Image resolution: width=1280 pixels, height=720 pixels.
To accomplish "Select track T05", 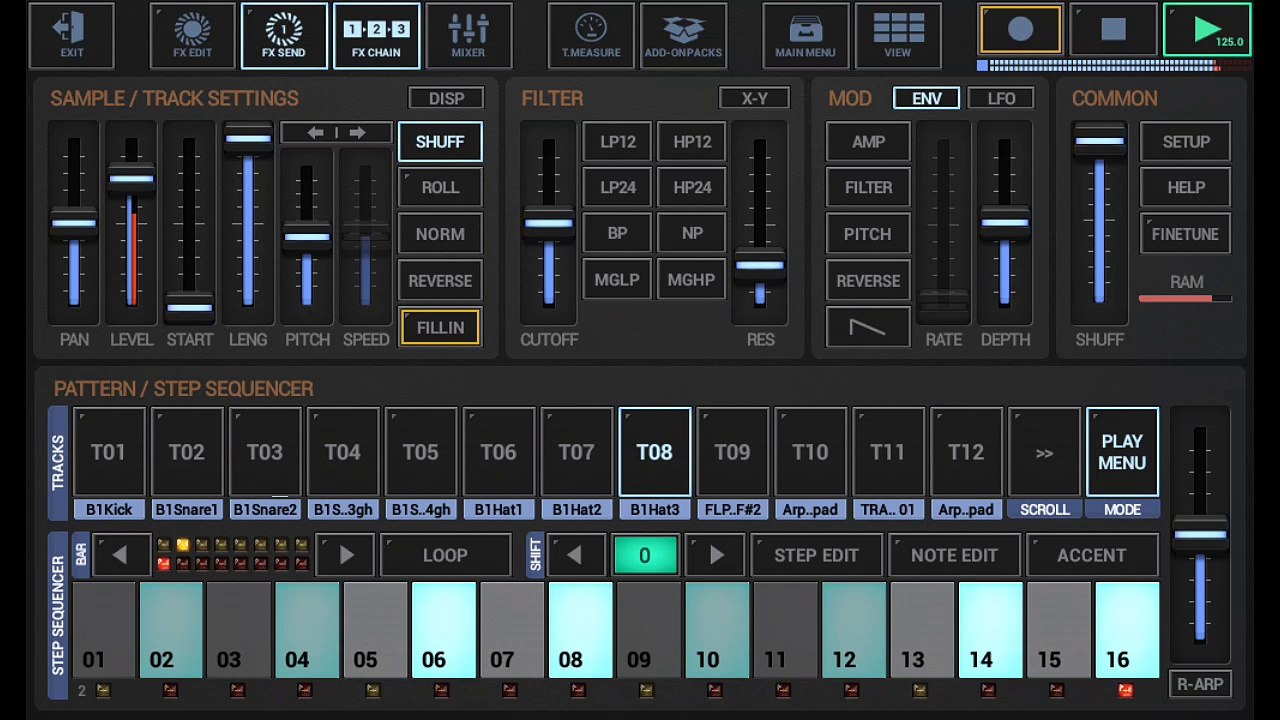I will 421,452.
